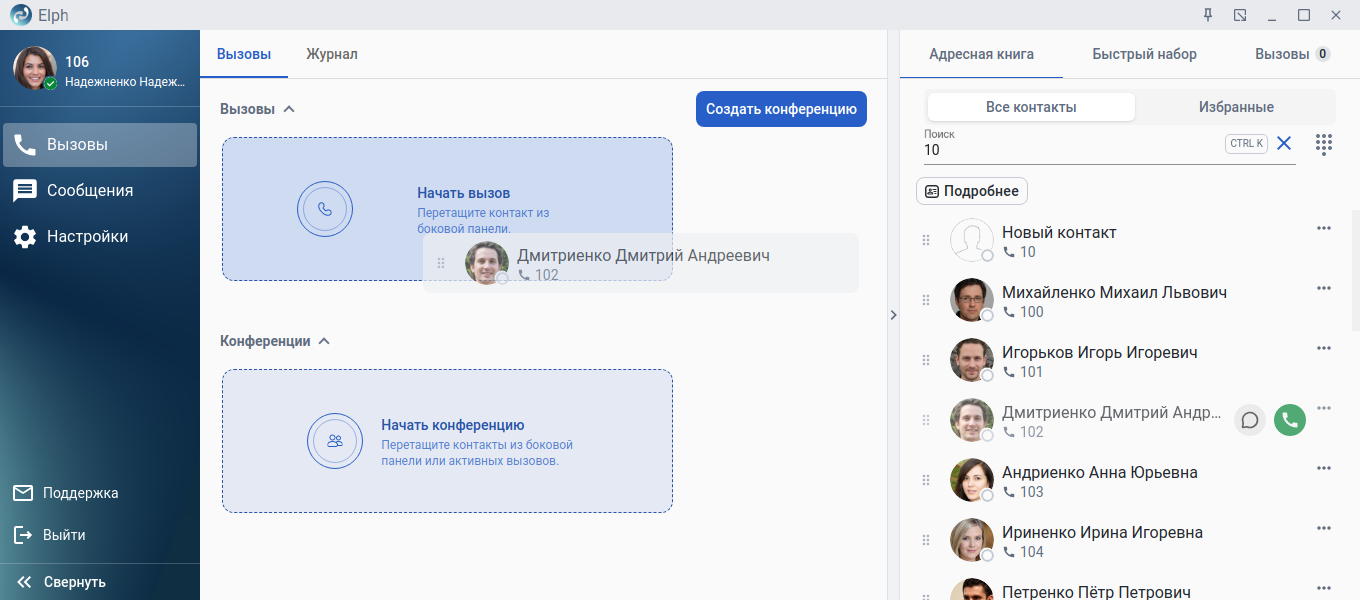Switch to compact window mode icon

1240,15
